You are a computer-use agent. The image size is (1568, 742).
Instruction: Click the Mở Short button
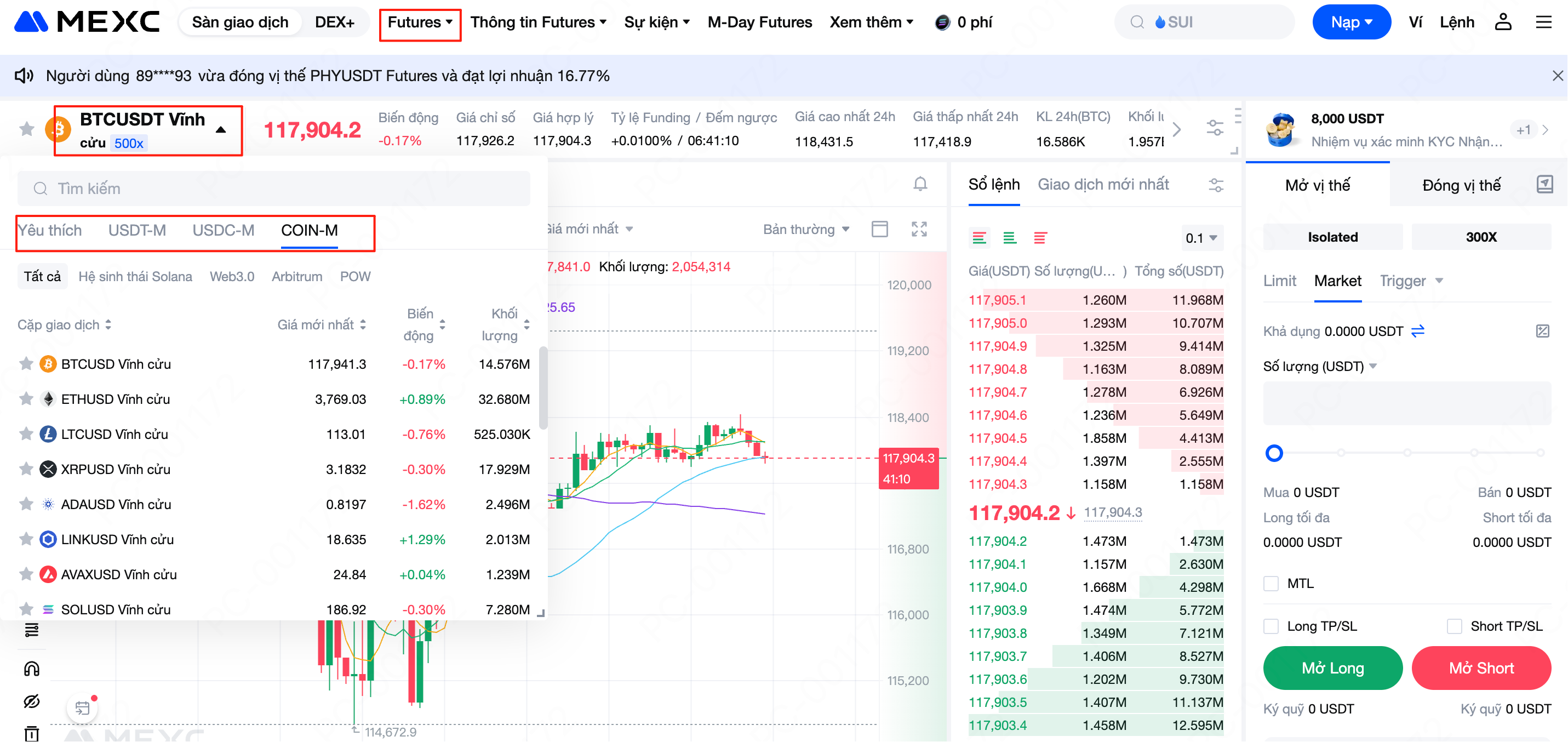click(1481, 669)
